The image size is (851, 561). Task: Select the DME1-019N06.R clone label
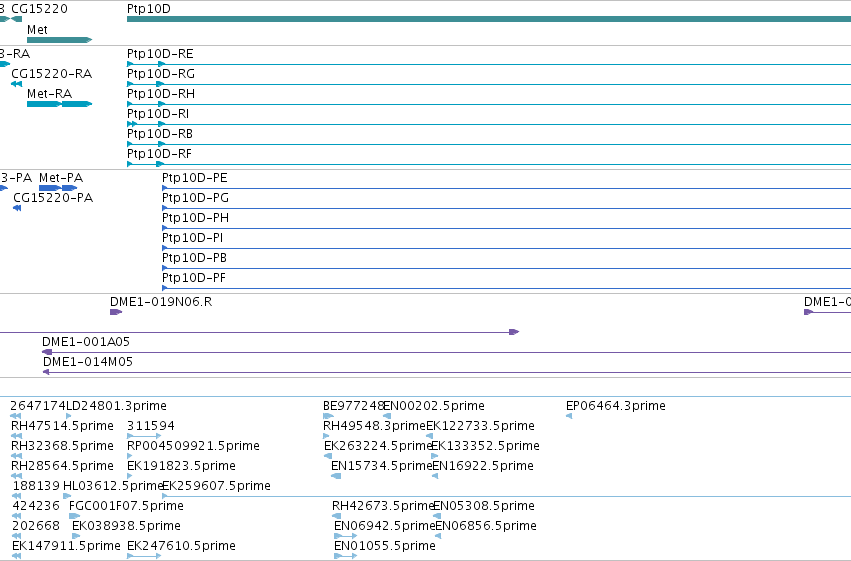[161, 302]
